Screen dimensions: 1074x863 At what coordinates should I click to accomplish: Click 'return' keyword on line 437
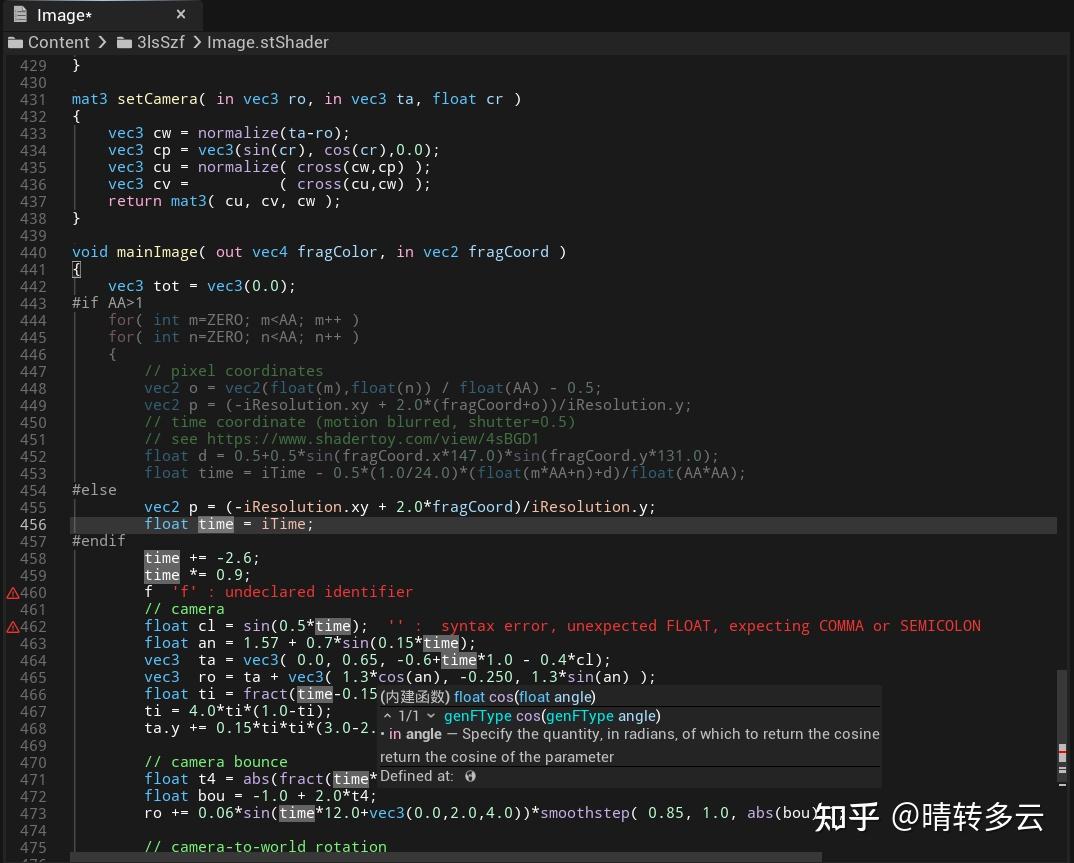pos(135,201)
